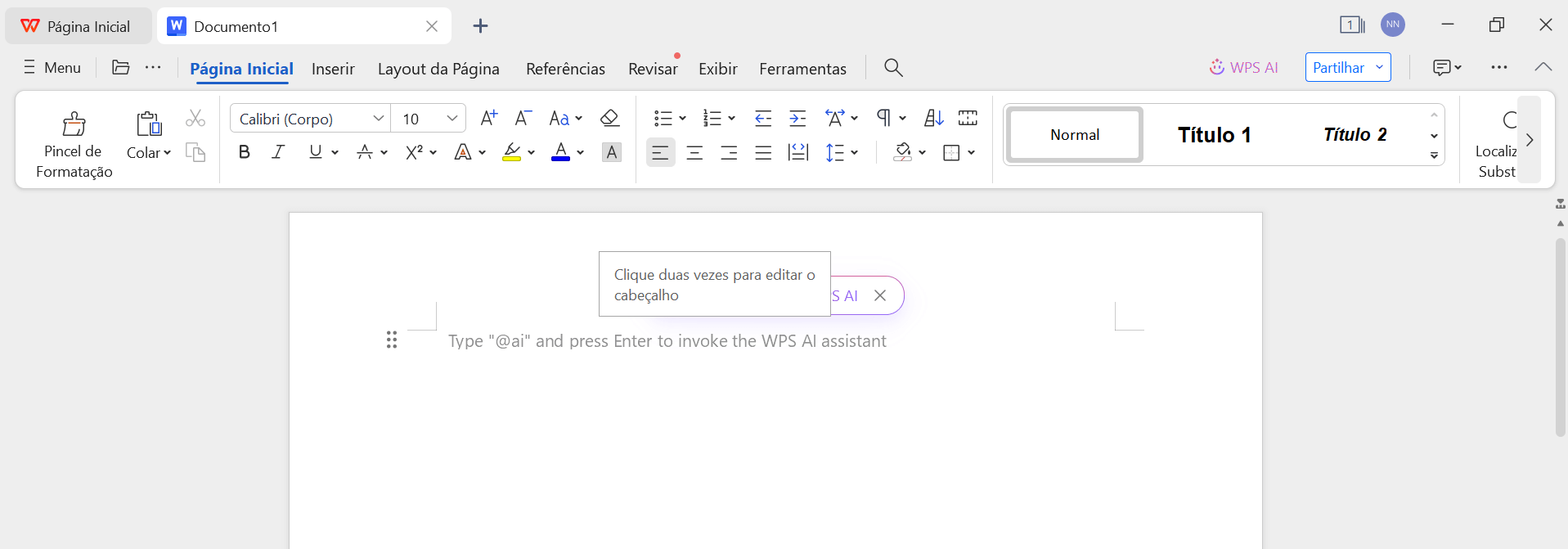Viewport: 1568px width, 549px height.
Task: Open a new tab with plus button
Action: click(x=480, y=25)
